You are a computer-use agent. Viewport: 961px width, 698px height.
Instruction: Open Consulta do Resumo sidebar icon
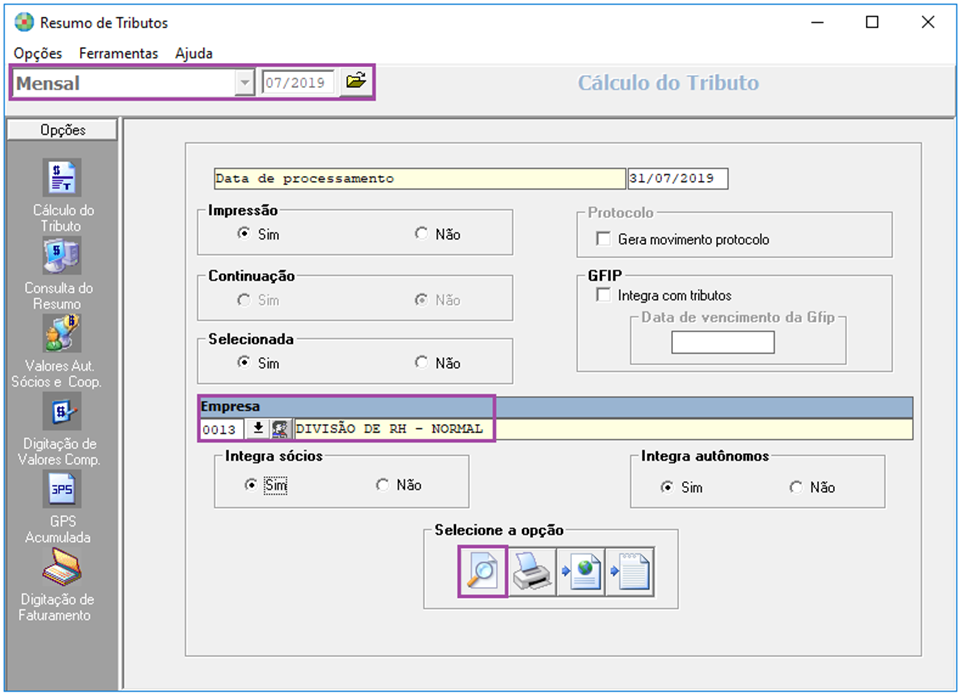point(62,256)
